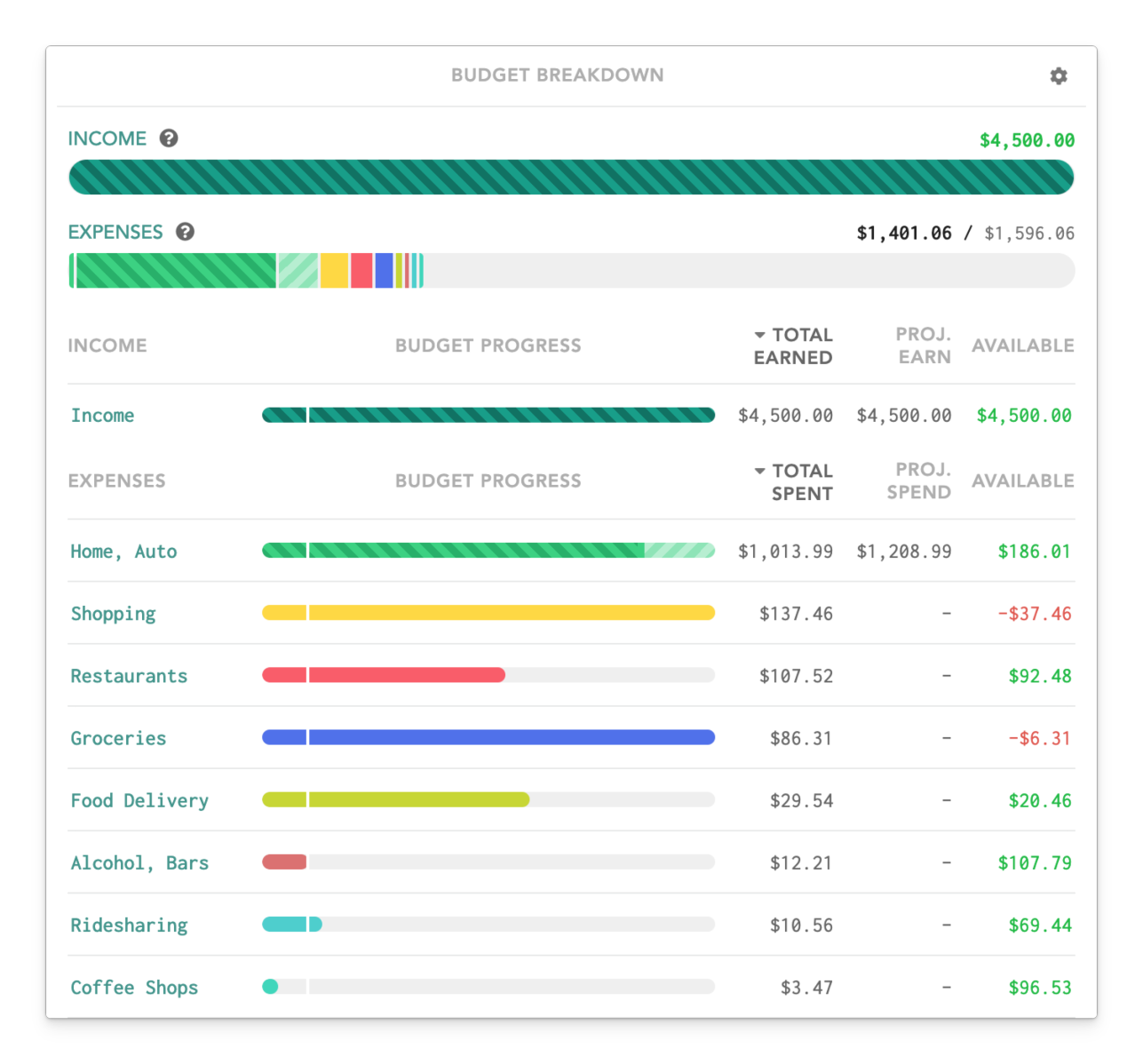Toggle the Food Delivery budget row
Viewport: 1143px width, 1064px height.
click(x=139, y=800)
